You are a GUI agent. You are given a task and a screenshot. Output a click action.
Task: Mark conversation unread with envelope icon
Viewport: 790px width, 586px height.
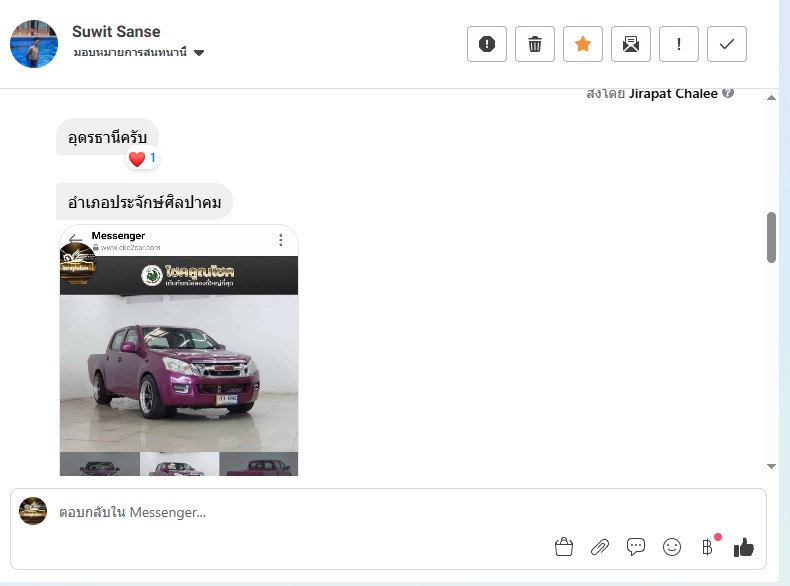pyautogui.click(x=631, y=44)
